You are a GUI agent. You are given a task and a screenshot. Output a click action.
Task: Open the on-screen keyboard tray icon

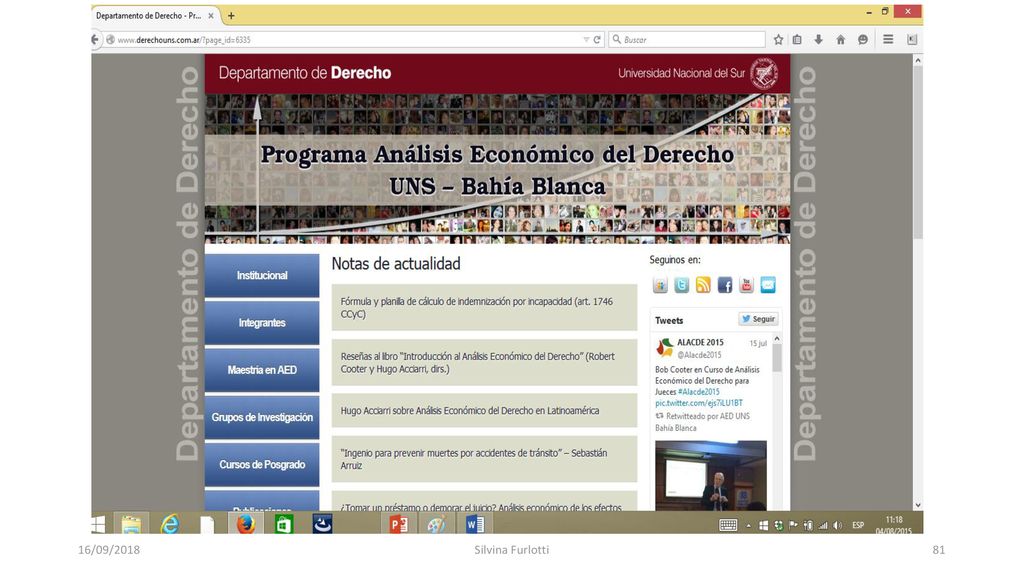point(728,525)
